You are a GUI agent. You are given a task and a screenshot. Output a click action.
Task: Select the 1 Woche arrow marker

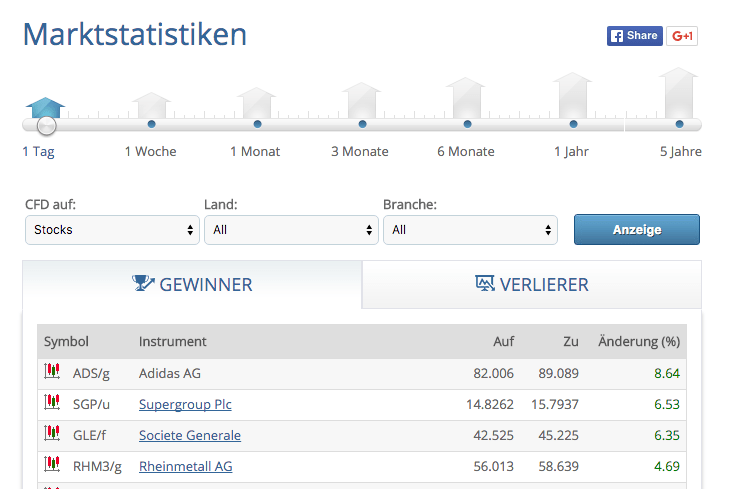click(152, 105)
